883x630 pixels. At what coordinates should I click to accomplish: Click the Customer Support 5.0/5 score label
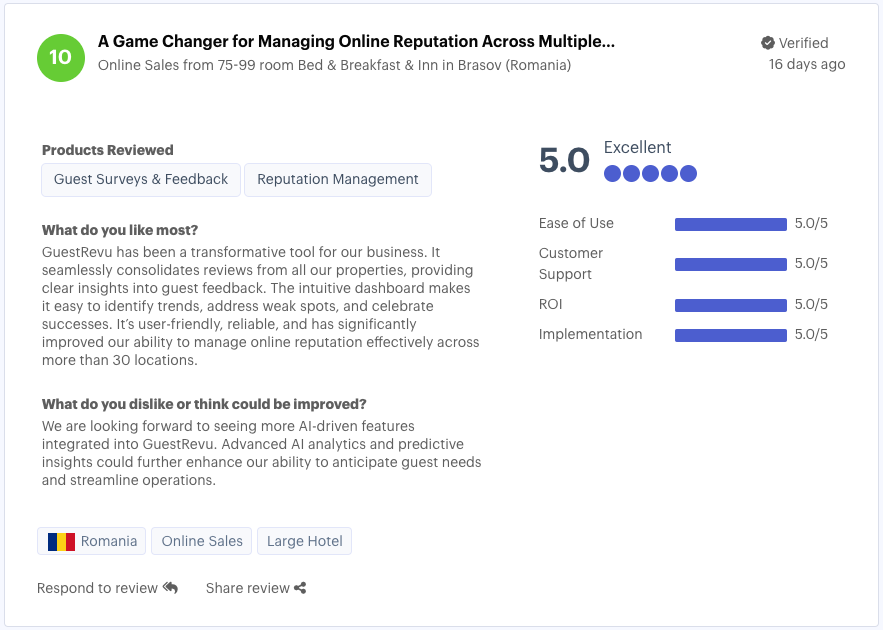tap(812, 264)
